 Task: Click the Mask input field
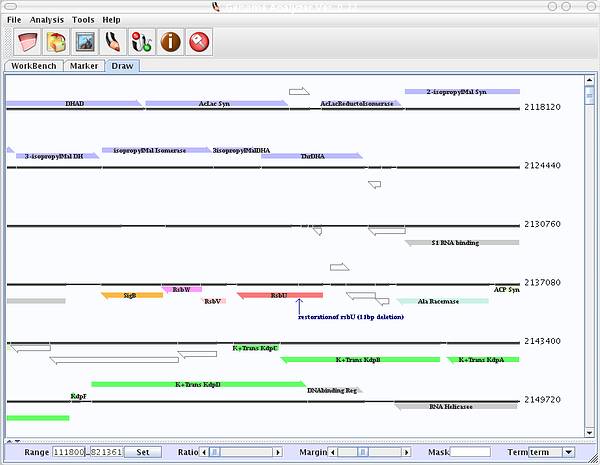[x=470, y=452]
